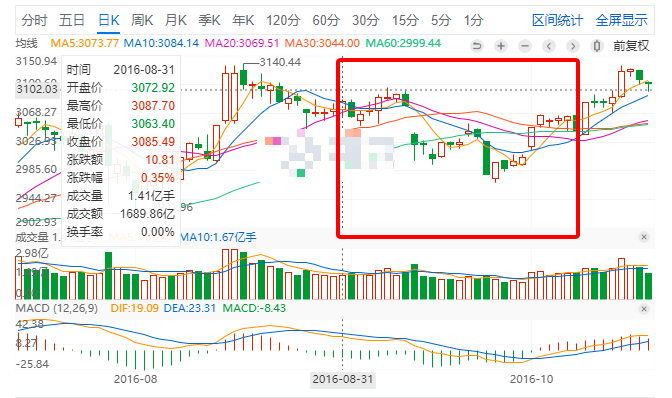Select the 周K weekly chart tab
This screenshot has width=672, height=398.
pyautogui.click(x=142, y=20)
